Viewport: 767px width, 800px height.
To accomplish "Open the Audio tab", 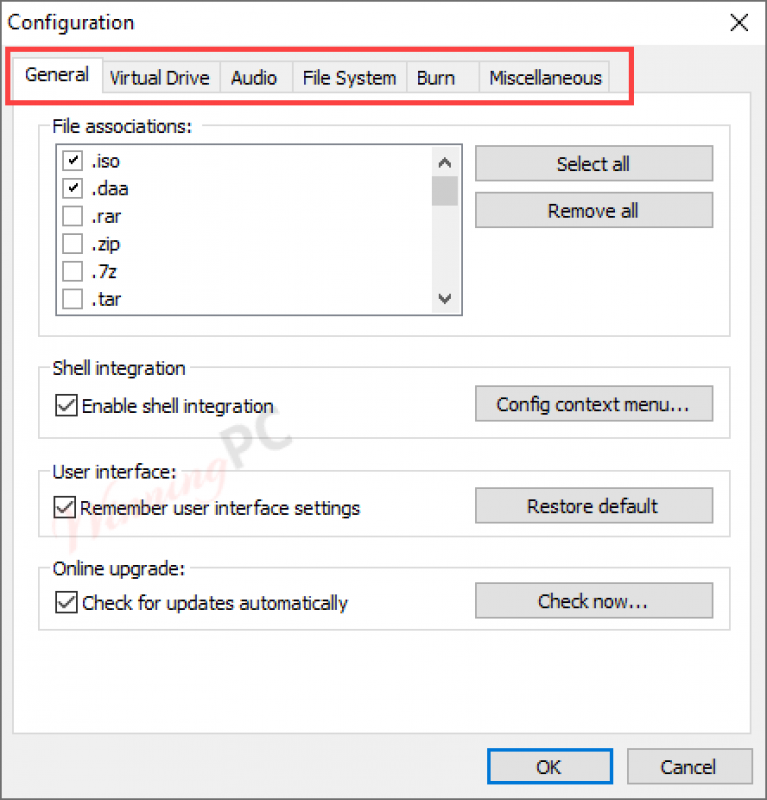I will pos(254,78).
